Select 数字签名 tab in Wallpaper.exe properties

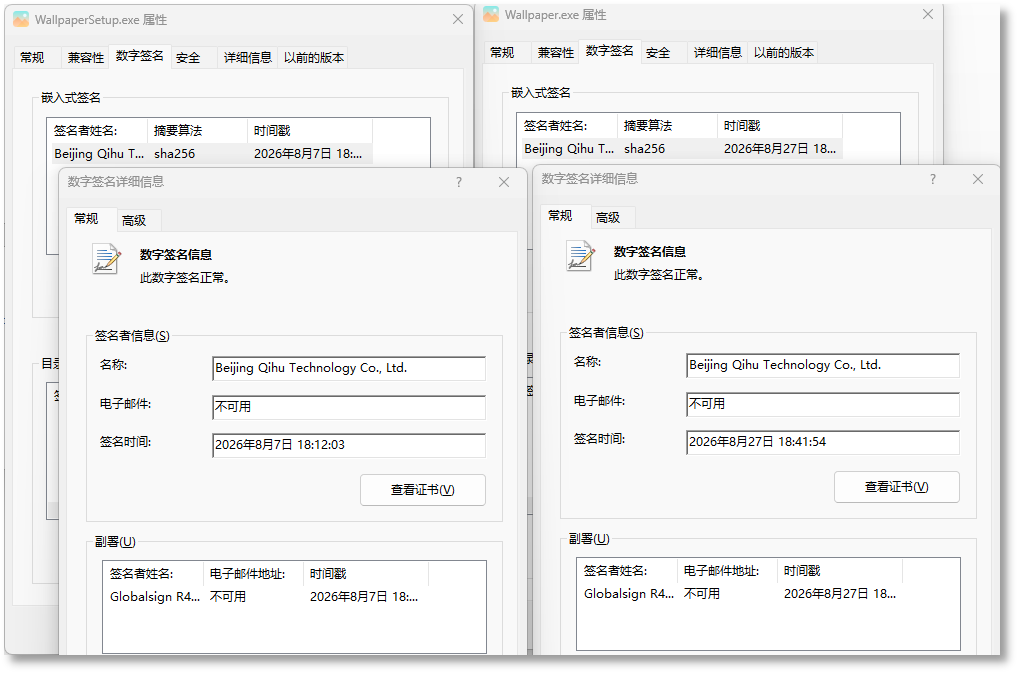click(x=610, y=51)
